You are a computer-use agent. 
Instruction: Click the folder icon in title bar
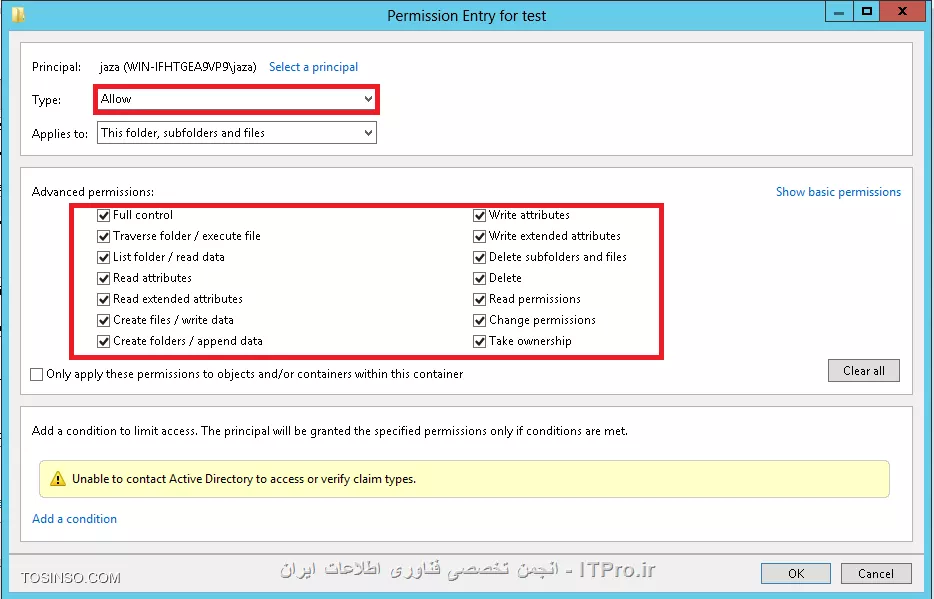coord(18,14)
